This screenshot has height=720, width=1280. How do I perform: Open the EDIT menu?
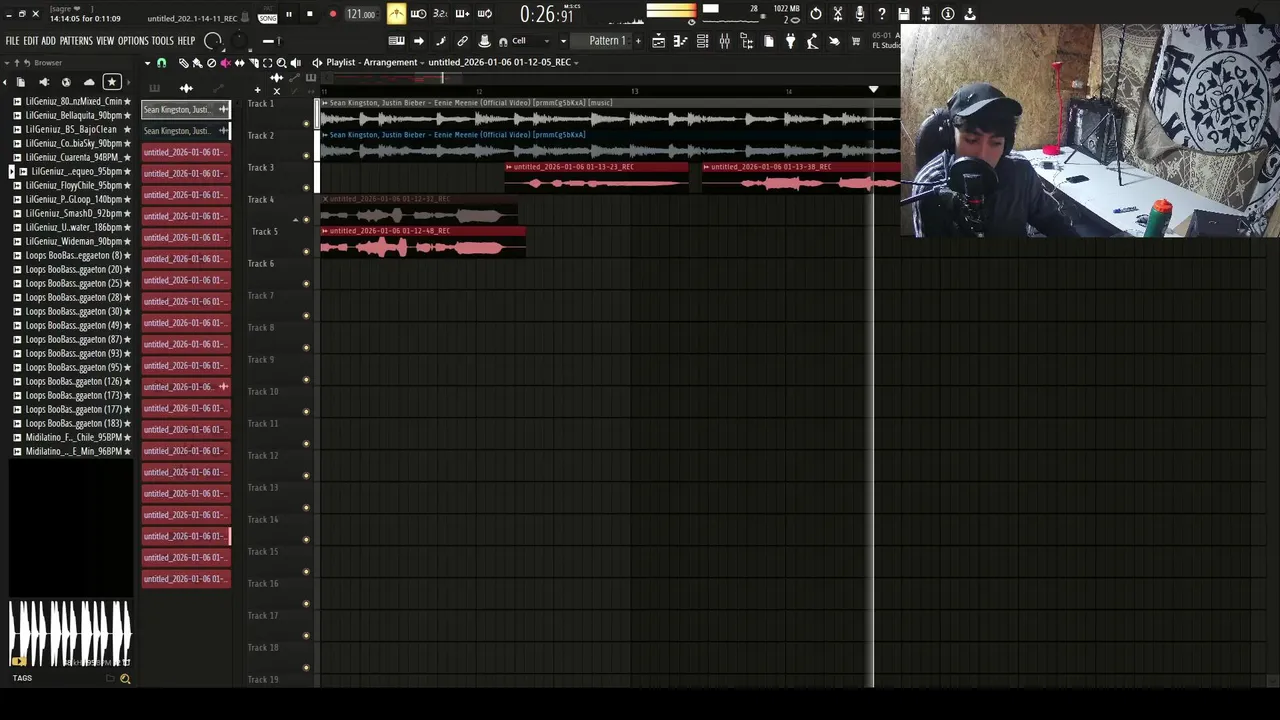[x=31, y=41]
